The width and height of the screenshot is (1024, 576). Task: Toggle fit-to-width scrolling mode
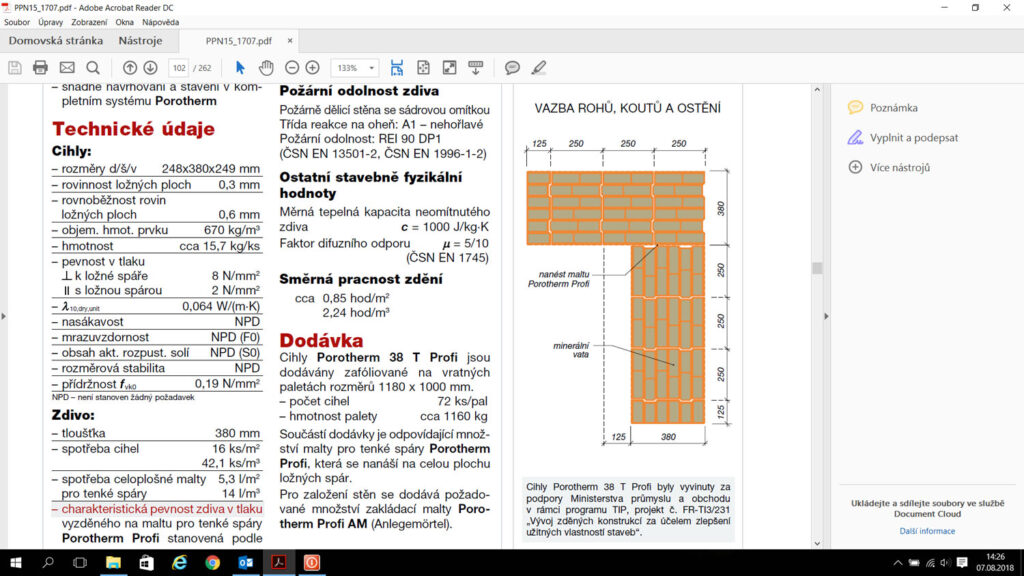[x=397, y=67]
